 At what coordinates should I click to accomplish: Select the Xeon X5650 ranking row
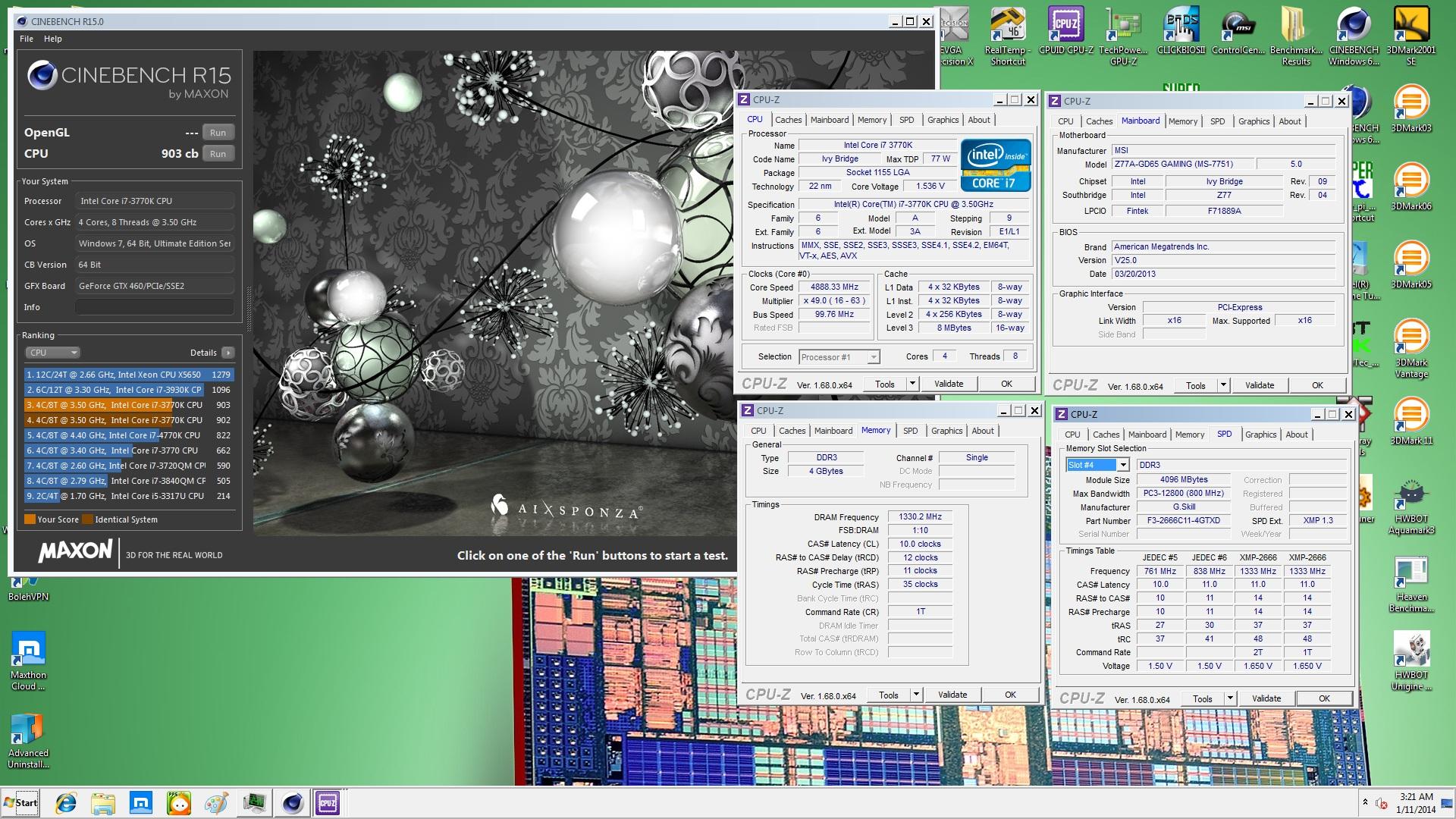coord(128,375)
